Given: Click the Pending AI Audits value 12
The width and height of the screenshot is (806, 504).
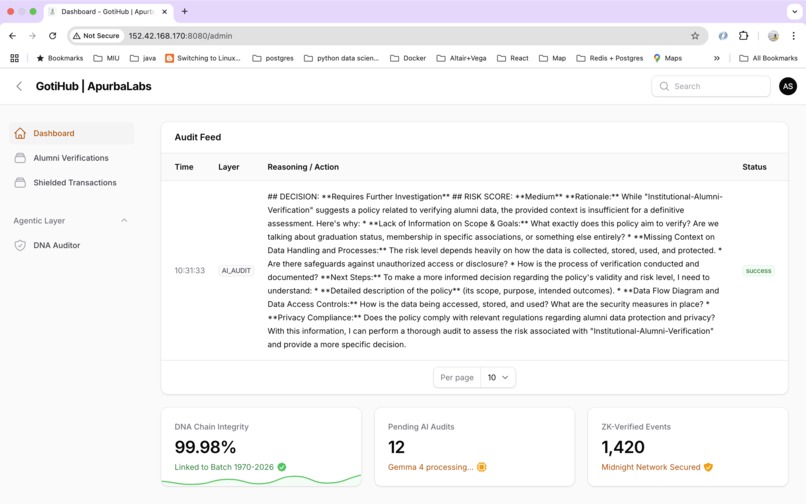Looking at the screenshot, I should click(x=396, y=447).
